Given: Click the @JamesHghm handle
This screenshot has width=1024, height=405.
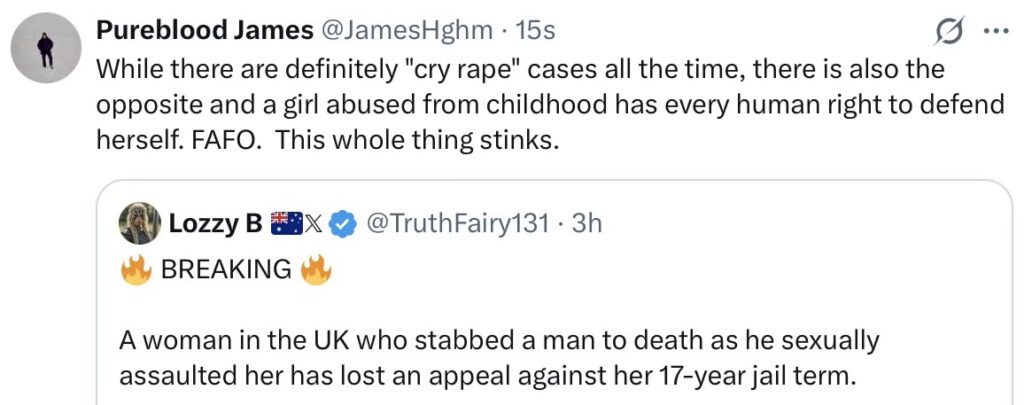Looking at the screenshot, I should [405, 31].
